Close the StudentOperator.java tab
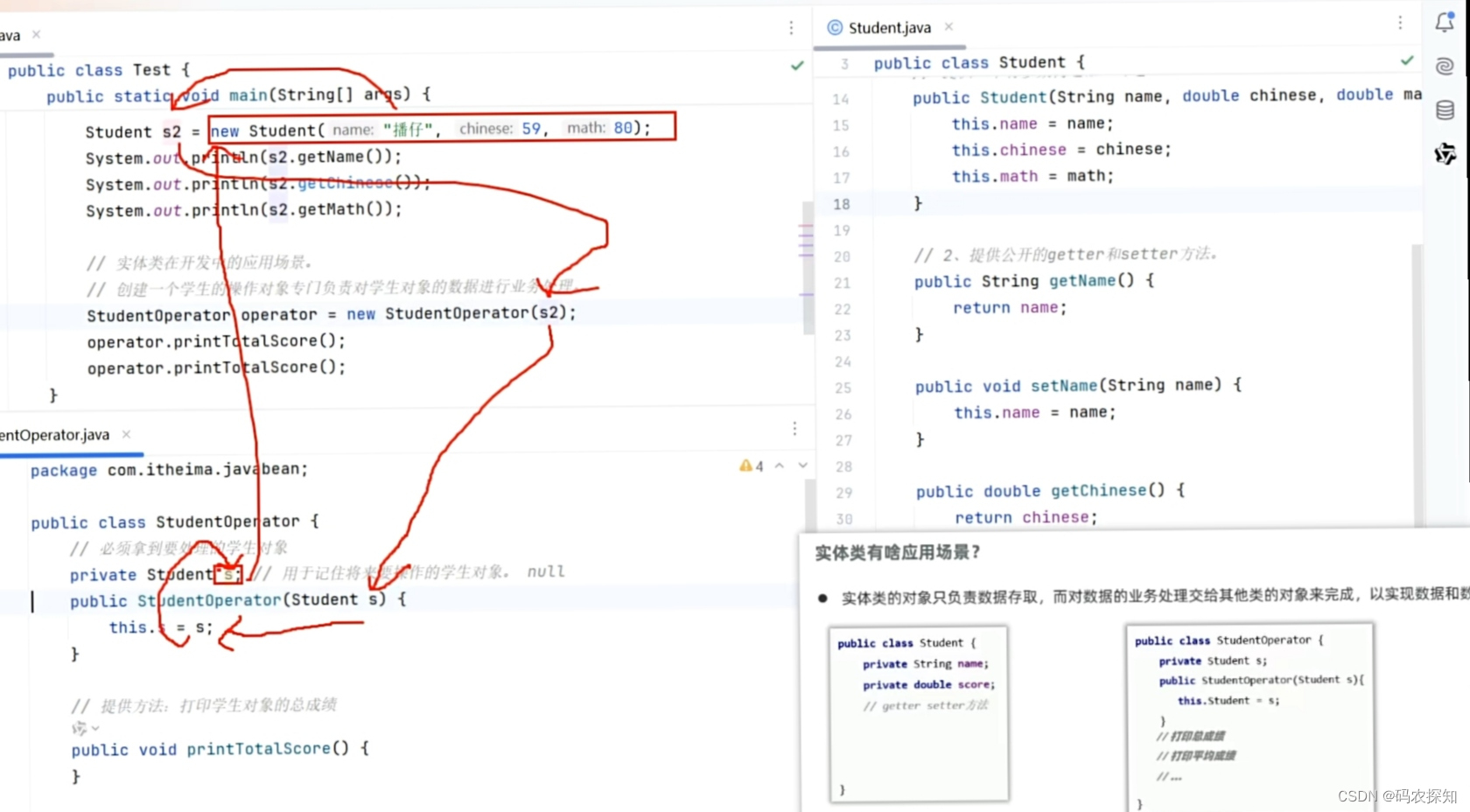This screenshot has width=1470, height=812. point(126,434)
